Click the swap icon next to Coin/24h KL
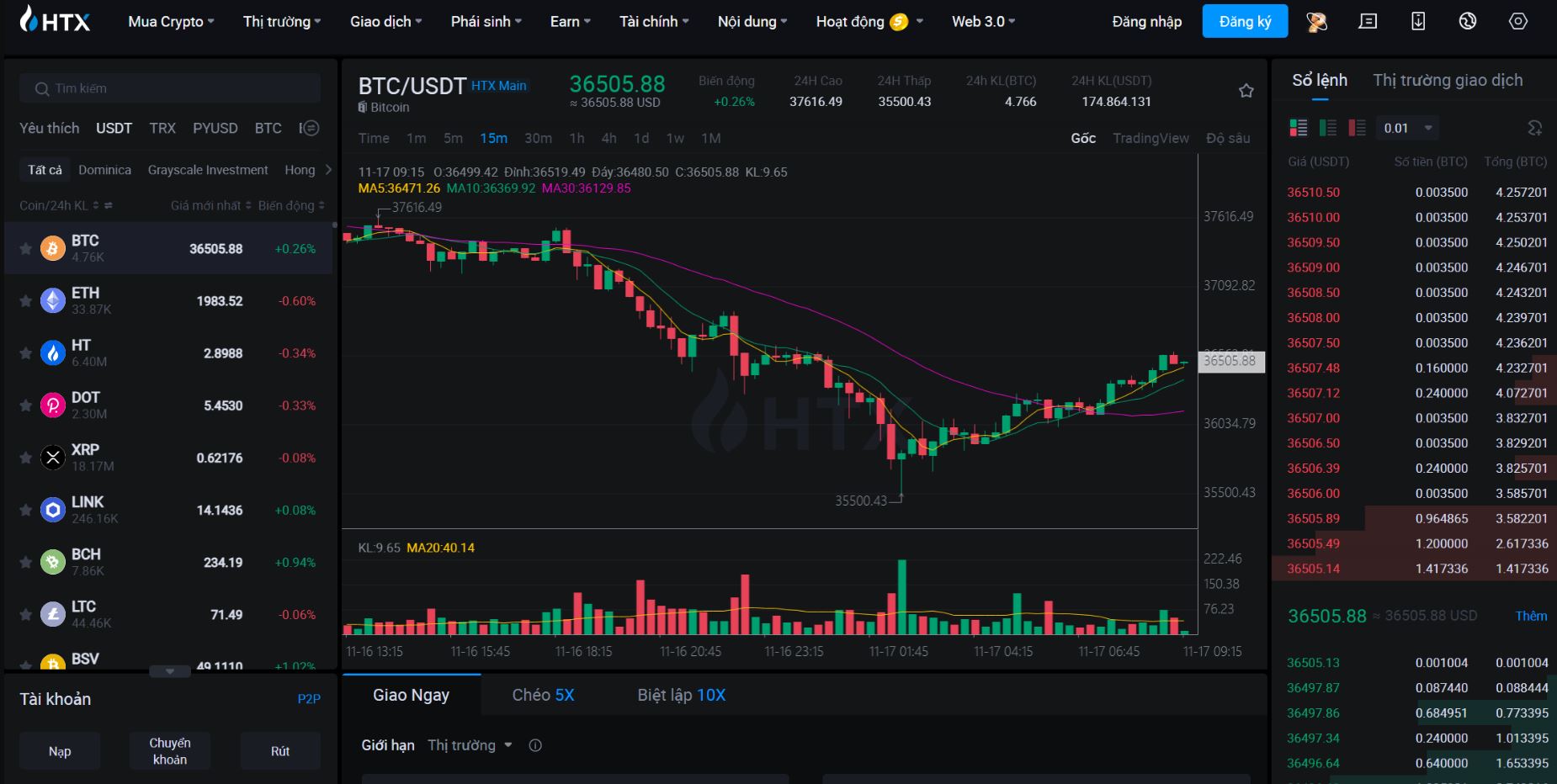The width and height of the screenshot is (1557, 784). [x=109, y=205]
